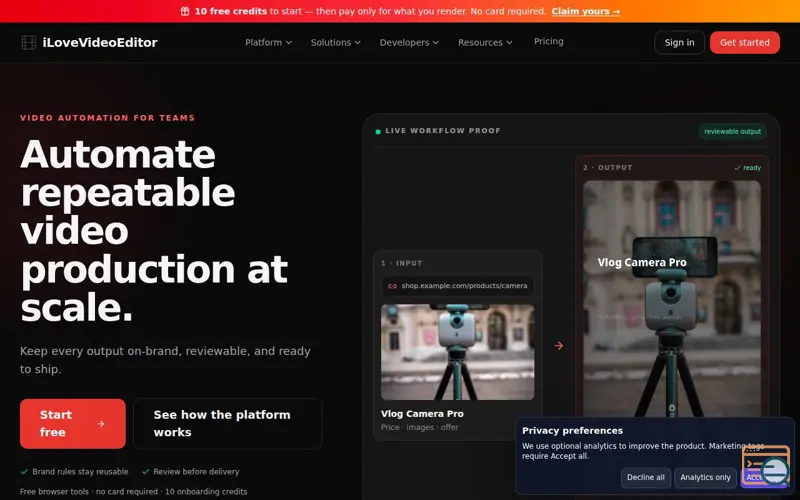
Task: Click the Automate repeatable video production headline
Action: pos(154,231)
